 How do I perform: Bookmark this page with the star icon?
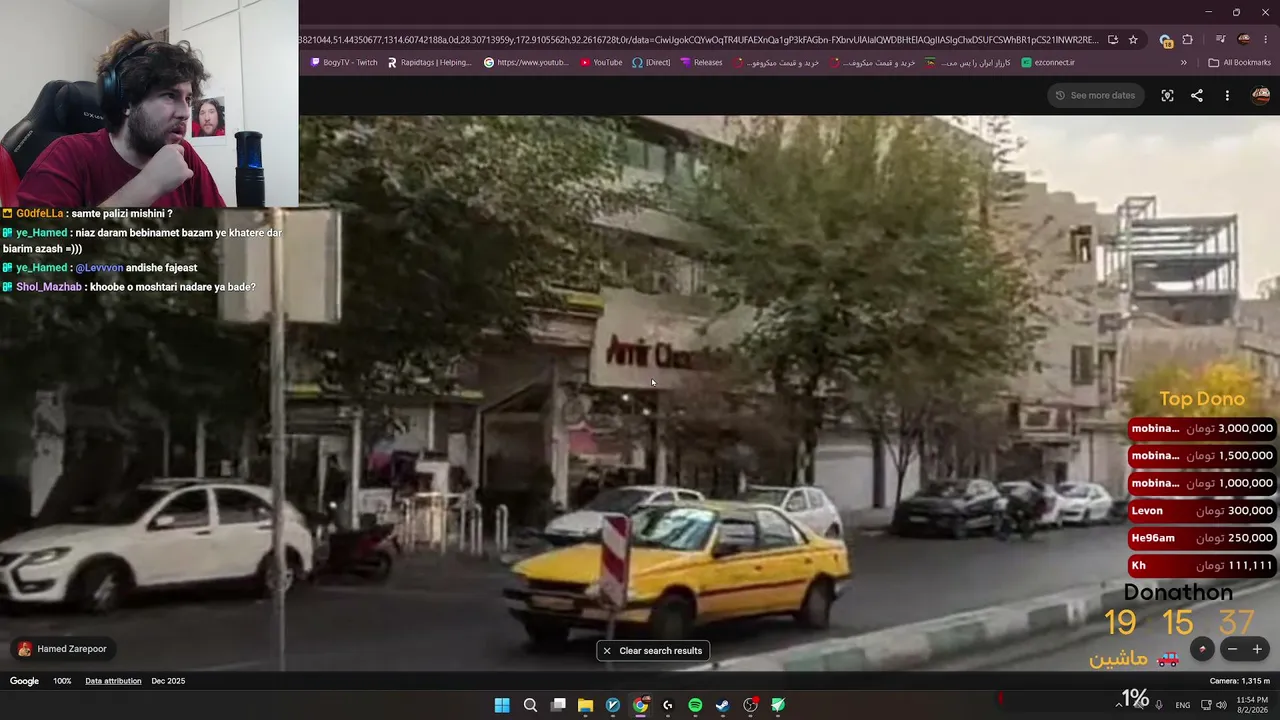pyautogui.click(x=1133, y=40)
